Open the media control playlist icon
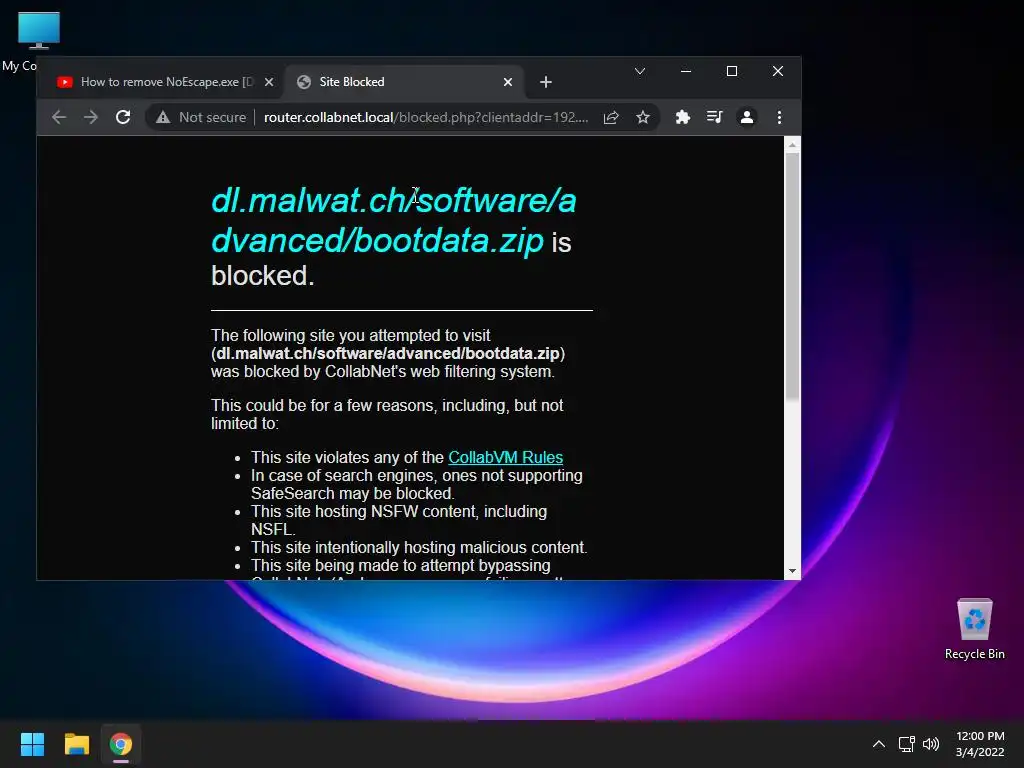This screenshot has height=768, width=1024. pyautogui.click(x=714, y=118)
